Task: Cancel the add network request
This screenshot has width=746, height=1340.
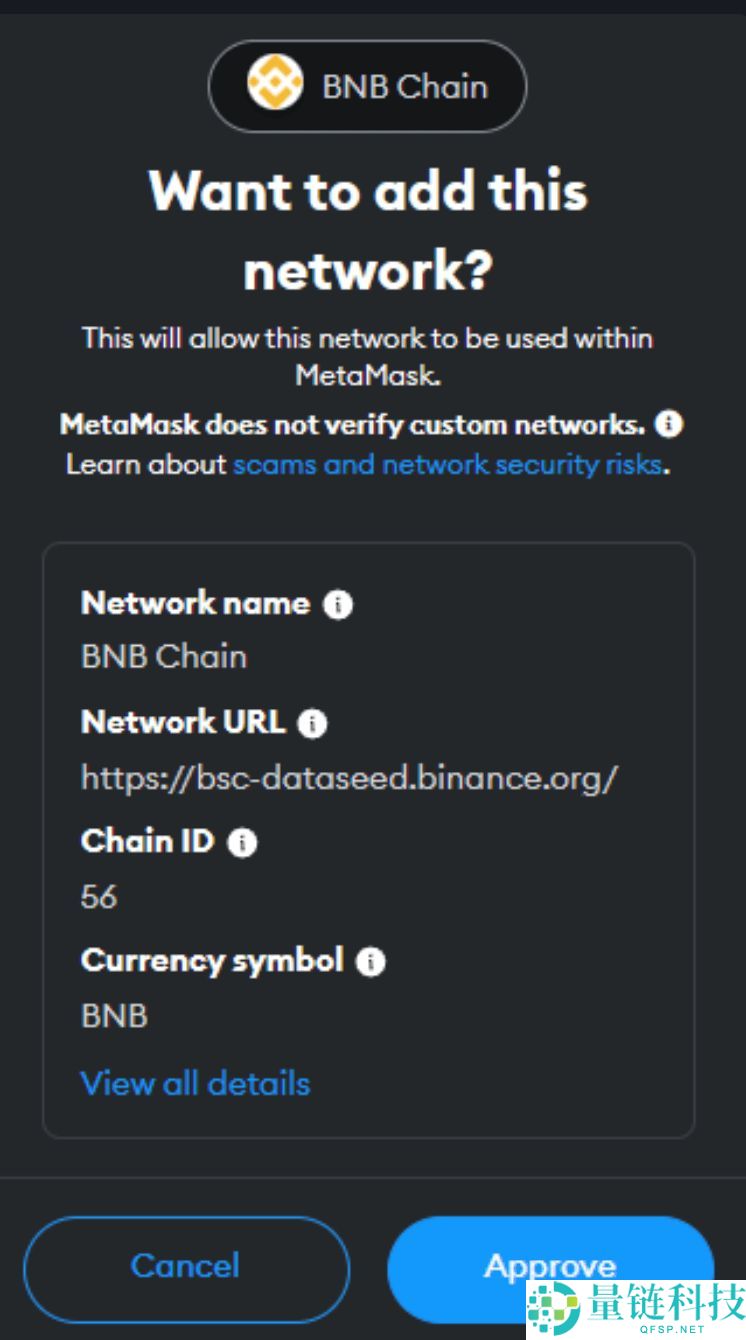Action: tap(185, 1266)
